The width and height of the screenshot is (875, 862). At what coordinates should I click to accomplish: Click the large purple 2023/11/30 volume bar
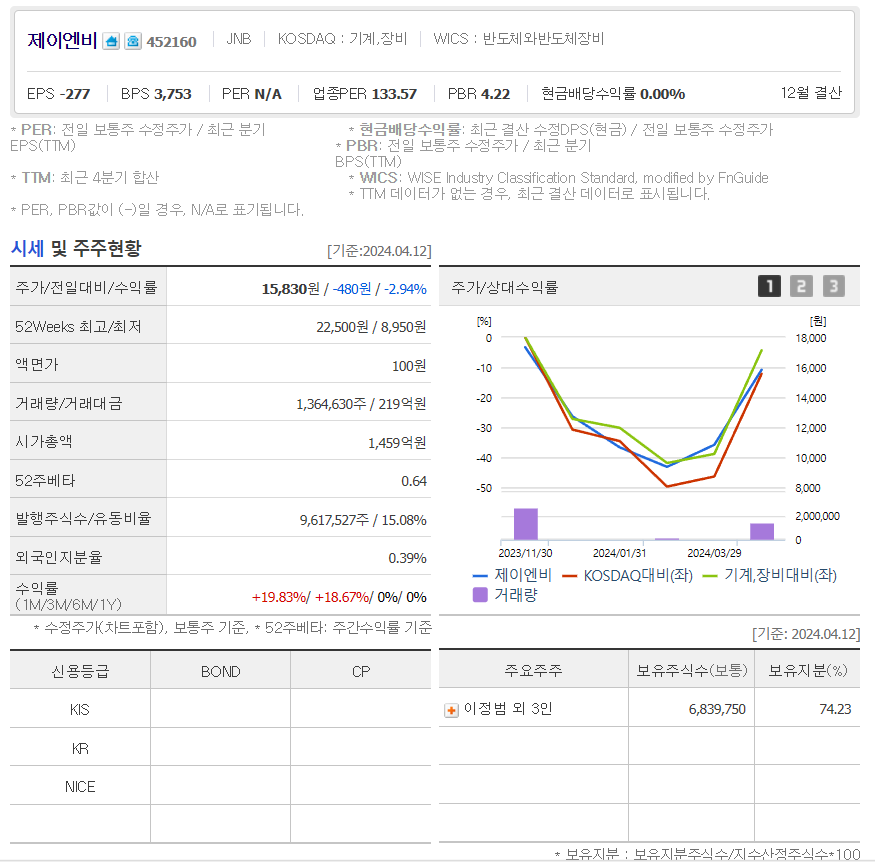point(526,524)
